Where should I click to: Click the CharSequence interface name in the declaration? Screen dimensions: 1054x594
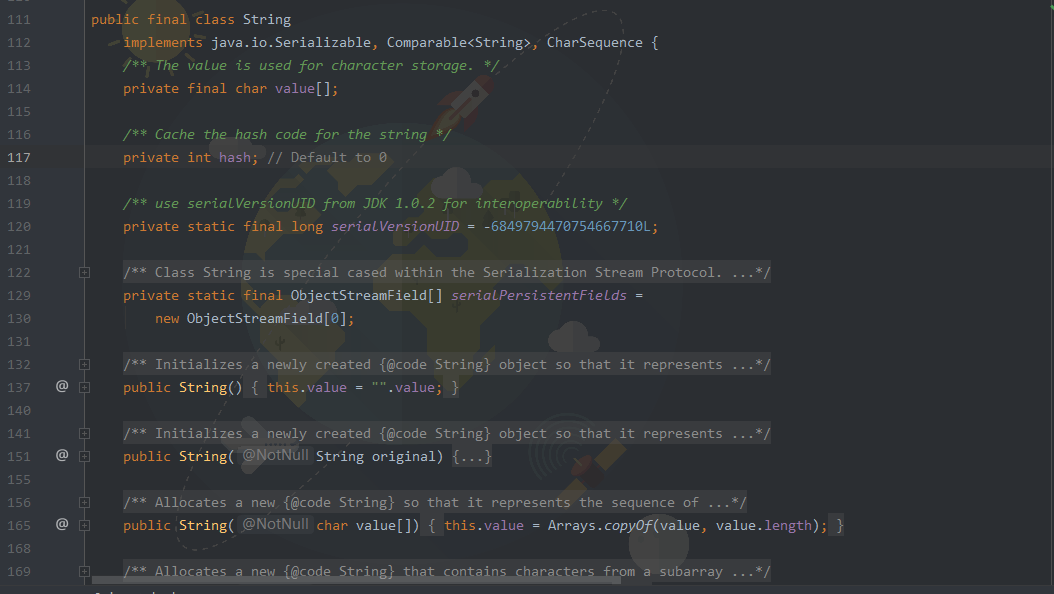tap(595, 42)
